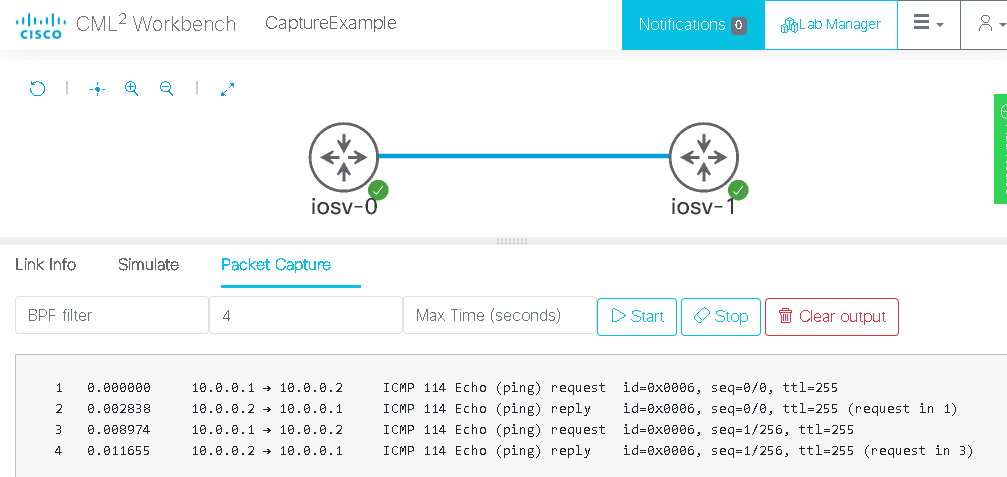
Task: Click the panel resize handle dots
Action: click(x=512, y=241)
